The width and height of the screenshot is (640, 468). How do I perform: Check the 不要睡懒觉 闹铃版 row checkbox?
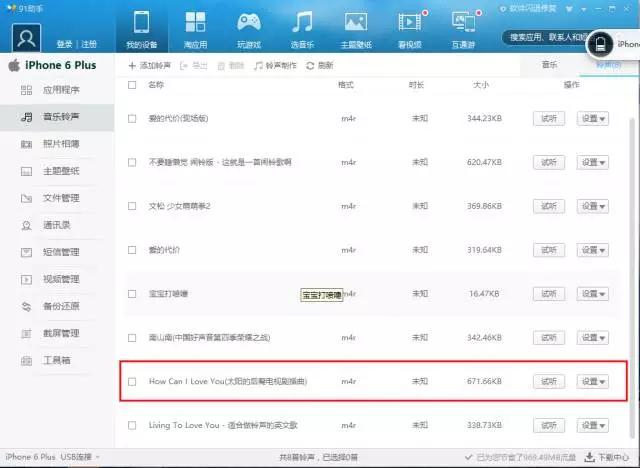click(x=132, y=162)
